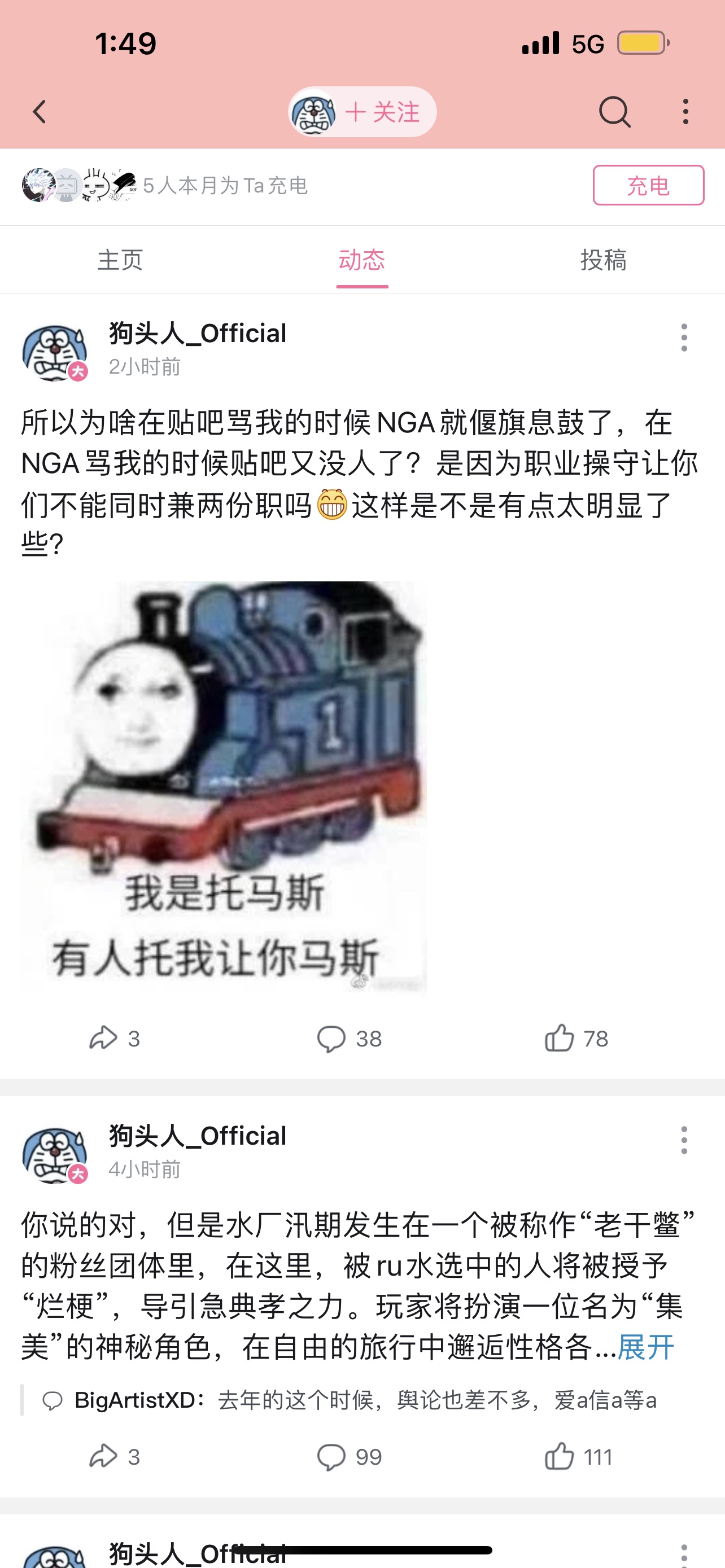Open options menu for the 2小时前 post
Image resolution: width=725 pixels, height=1568 pixels.
684,337
